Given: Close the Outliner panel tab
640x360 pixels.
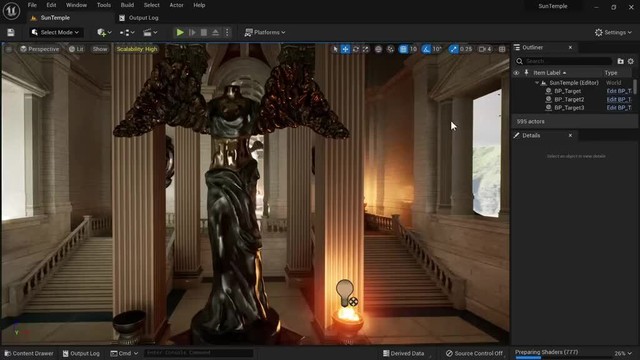Looking at the screenshot, I should (570, 48).
